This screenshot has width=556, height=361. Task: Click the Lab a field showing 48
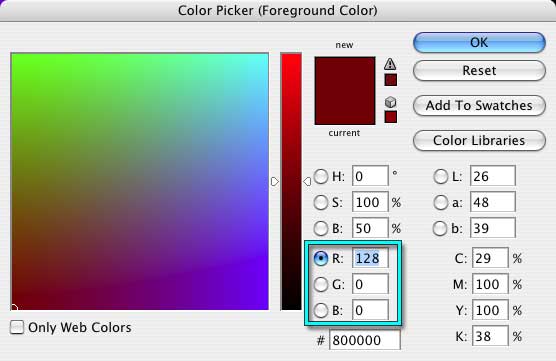coord(493,202)
